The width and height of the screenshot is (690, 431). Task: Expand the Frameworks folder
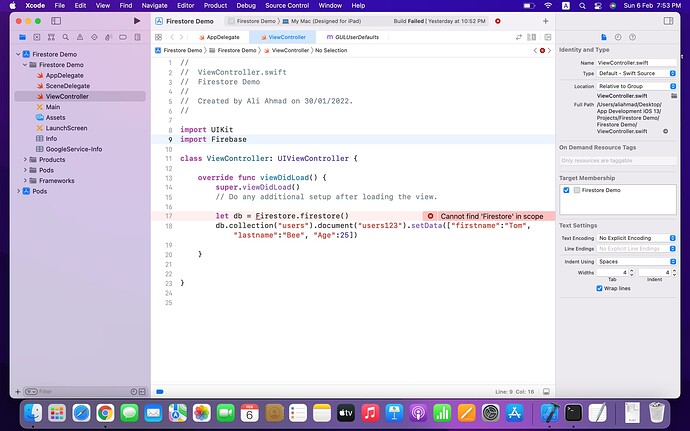pos(25,181)
